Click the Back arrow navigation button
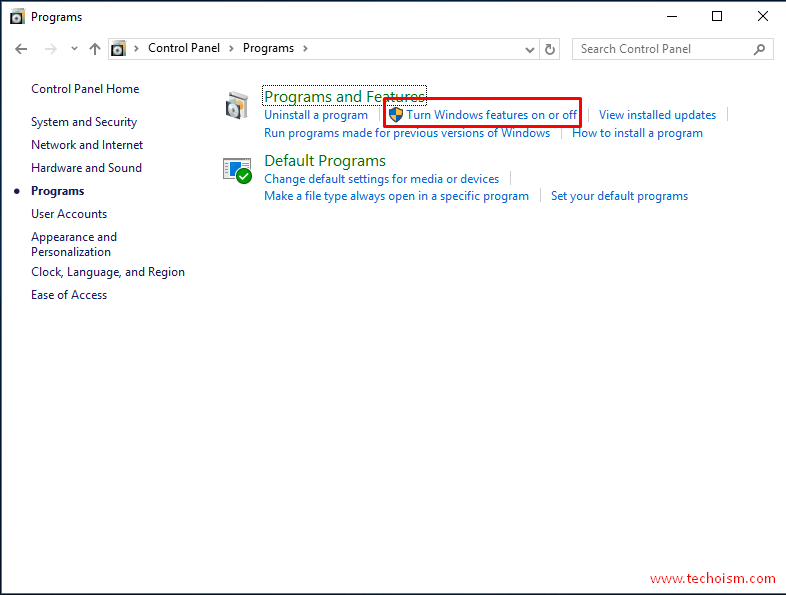The width and height of the screenshot is (786, 595). [x=21, y=49]
